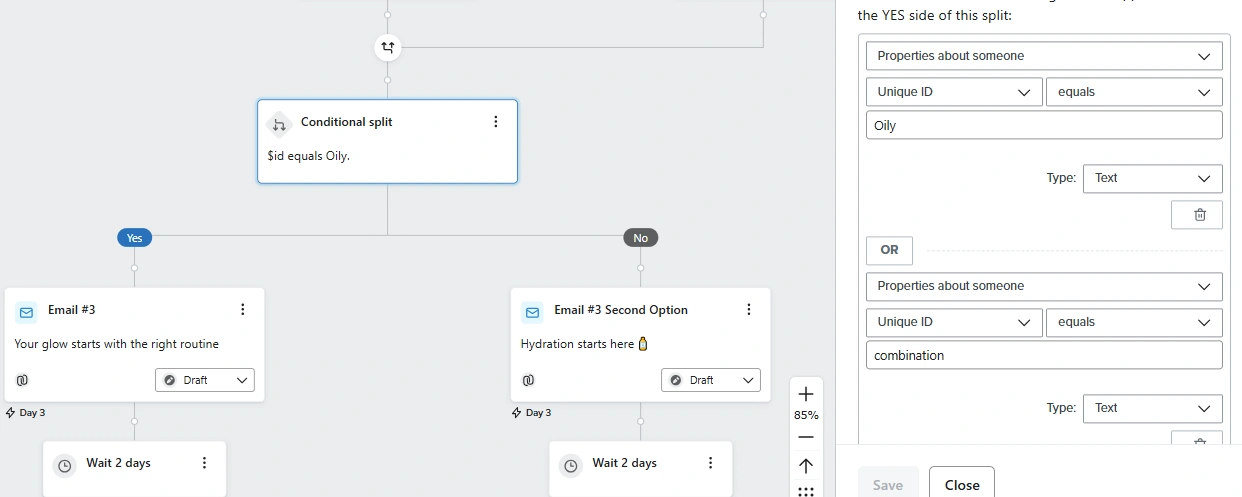Open second equals operator dropdown
The width and height of the screenshot is (1242, 497).
point(1133,322)
